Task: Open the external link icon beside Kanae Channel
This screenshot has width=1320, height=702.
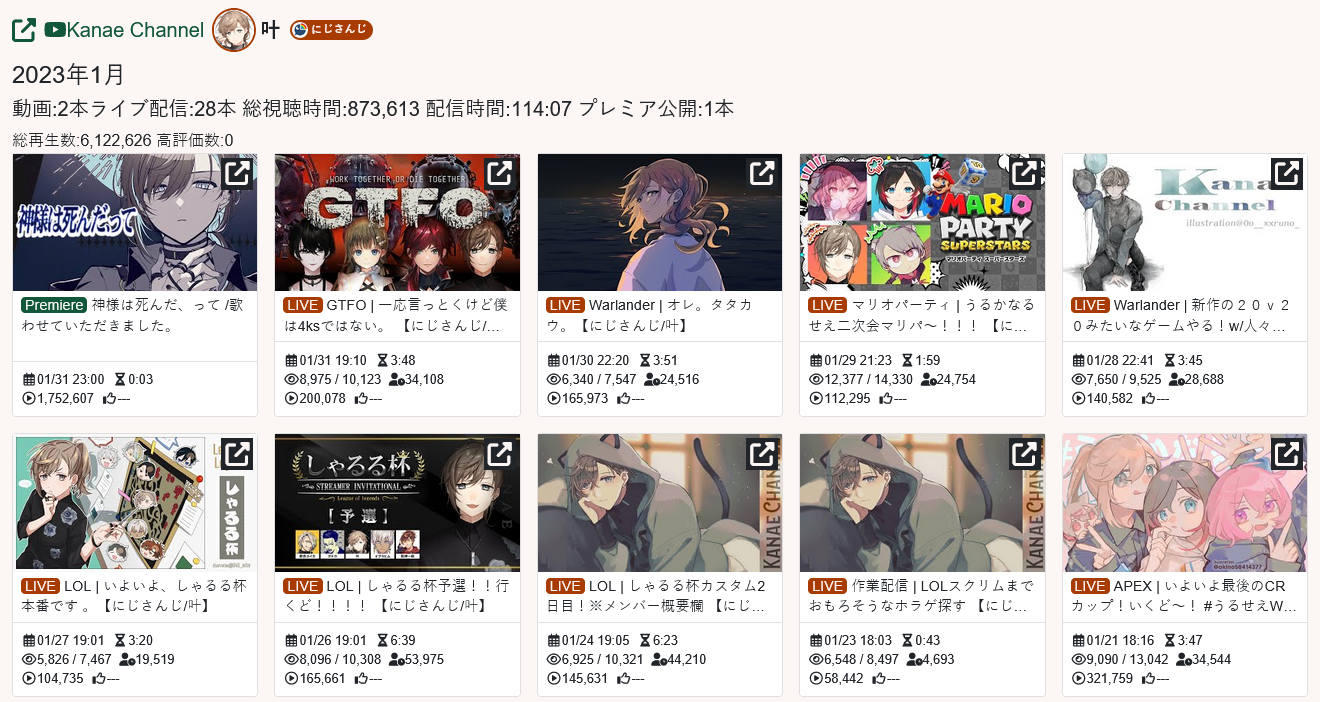Action: (x=24, y=30)
